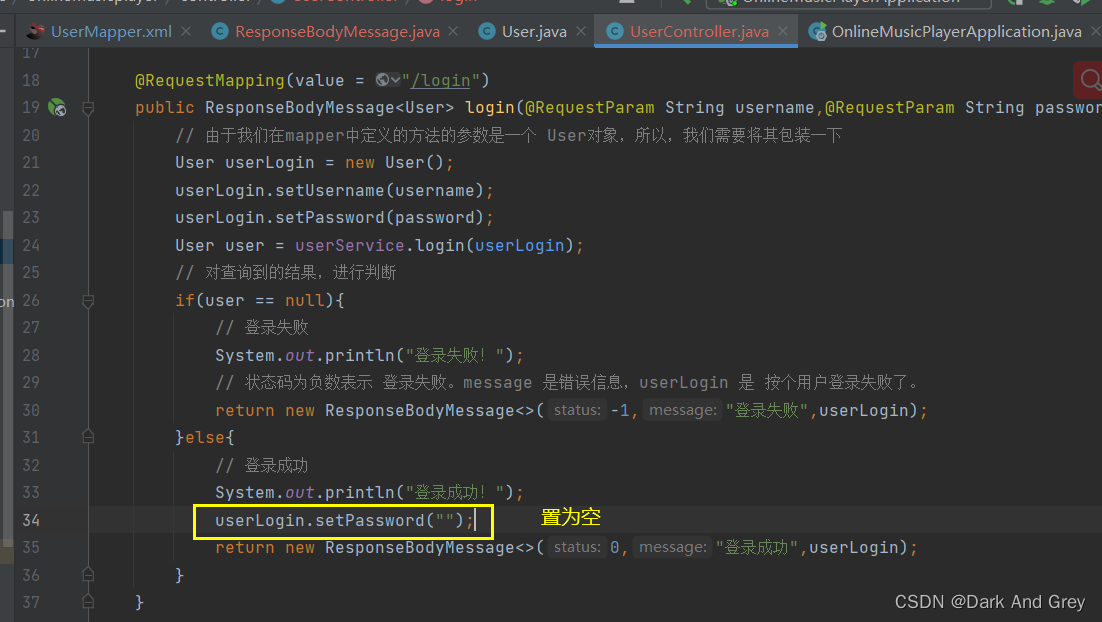This screenshot has height=622, width=1102.
Task: Select the UserController.java tab
Action: pyautogui.click(x=699, y=32)
